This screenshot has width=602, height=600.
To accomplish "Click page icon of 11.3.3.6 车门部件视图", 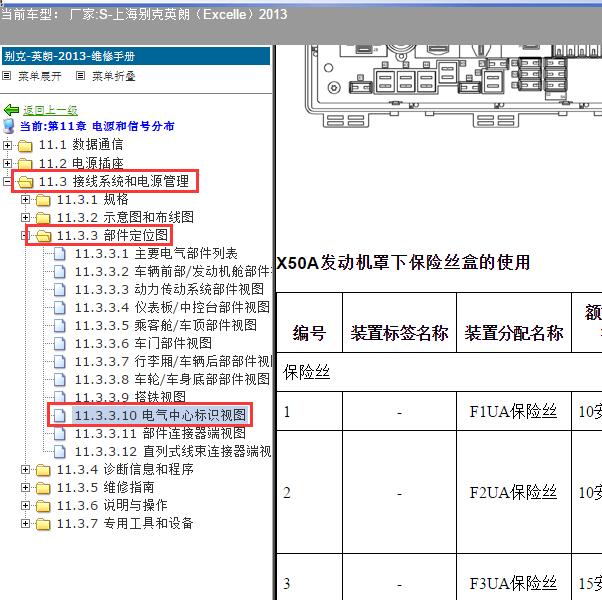I will pos(60,344).
